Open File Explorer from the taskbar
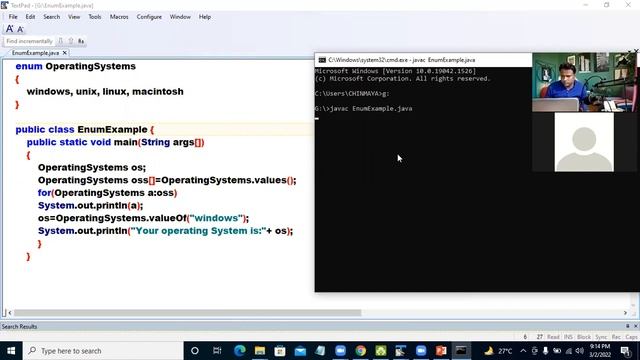Viewport: 640px width, 360px height. [x=260, y=351]
